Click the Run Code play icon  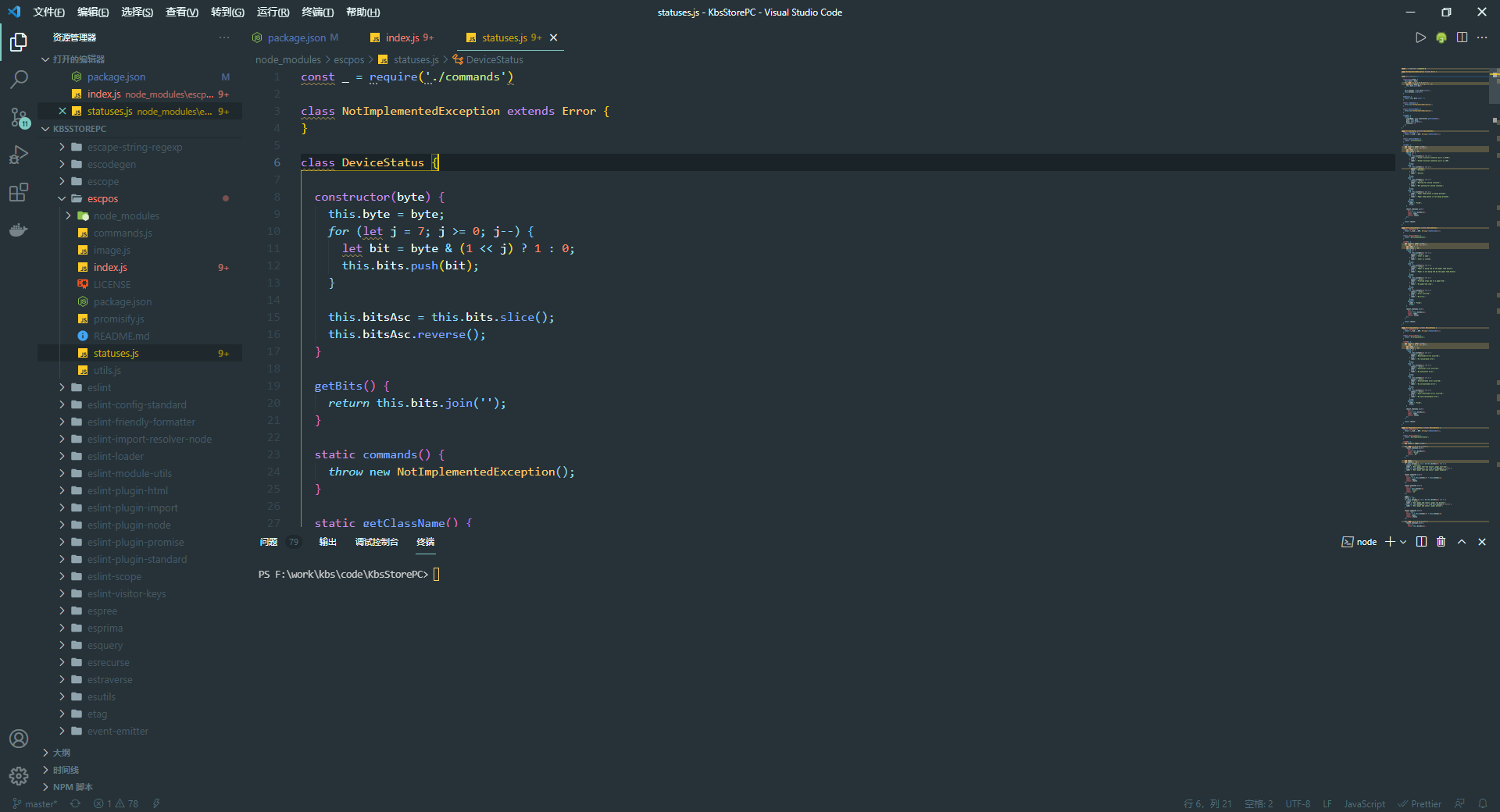[x=1420, y=37]
